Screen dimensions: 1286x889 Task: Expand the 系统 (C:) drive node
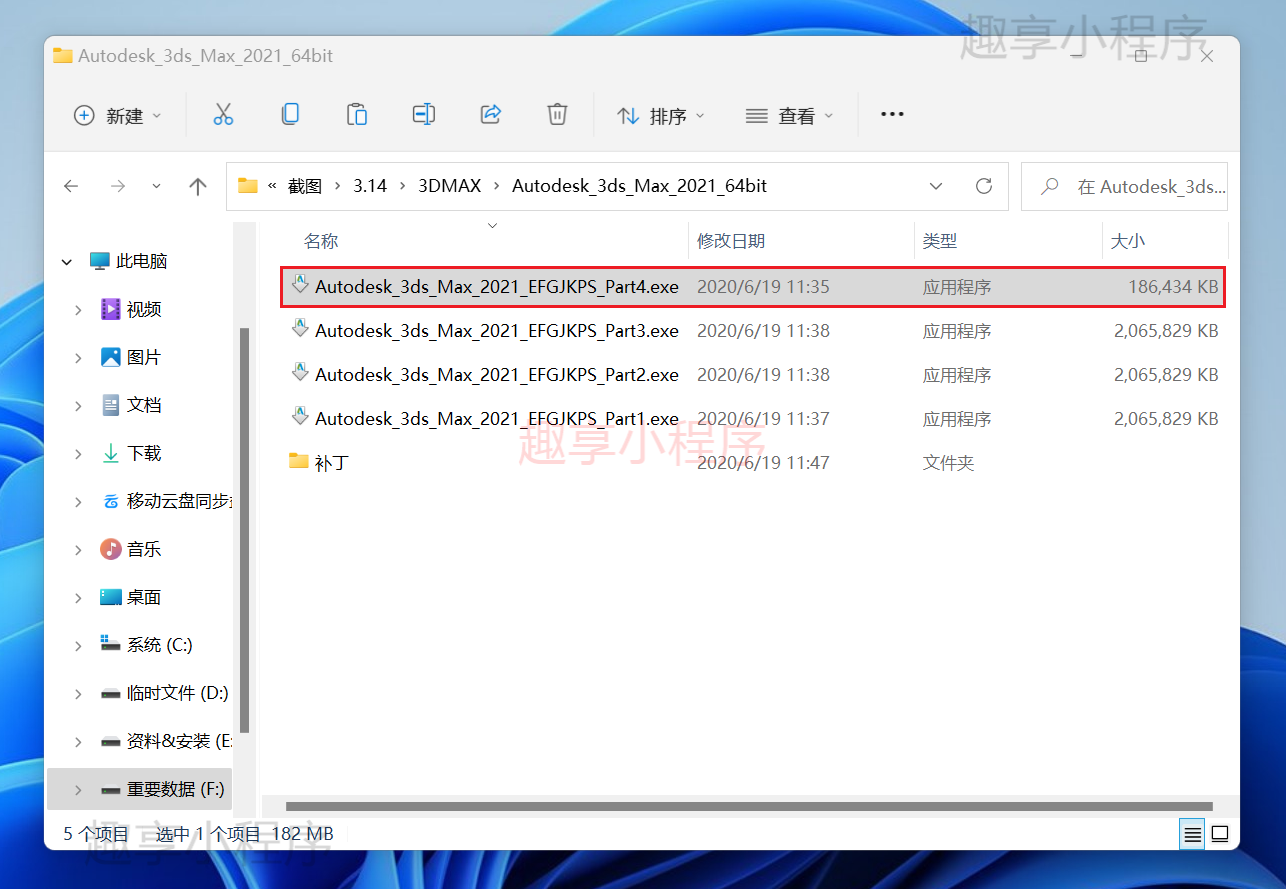point(78,646)
